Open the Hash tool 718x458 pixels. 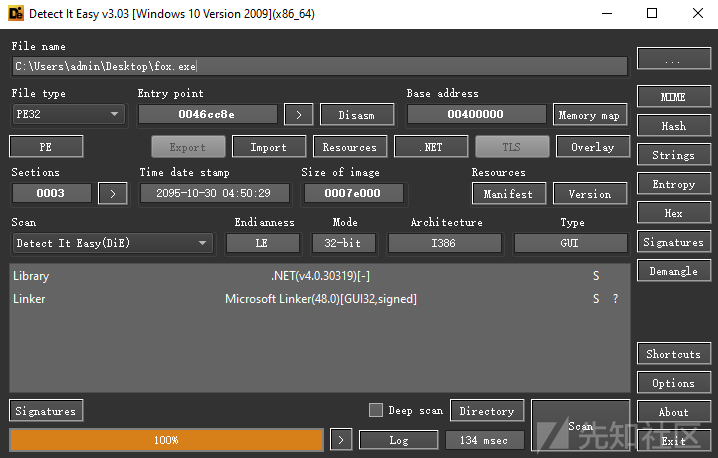[674, 126]
